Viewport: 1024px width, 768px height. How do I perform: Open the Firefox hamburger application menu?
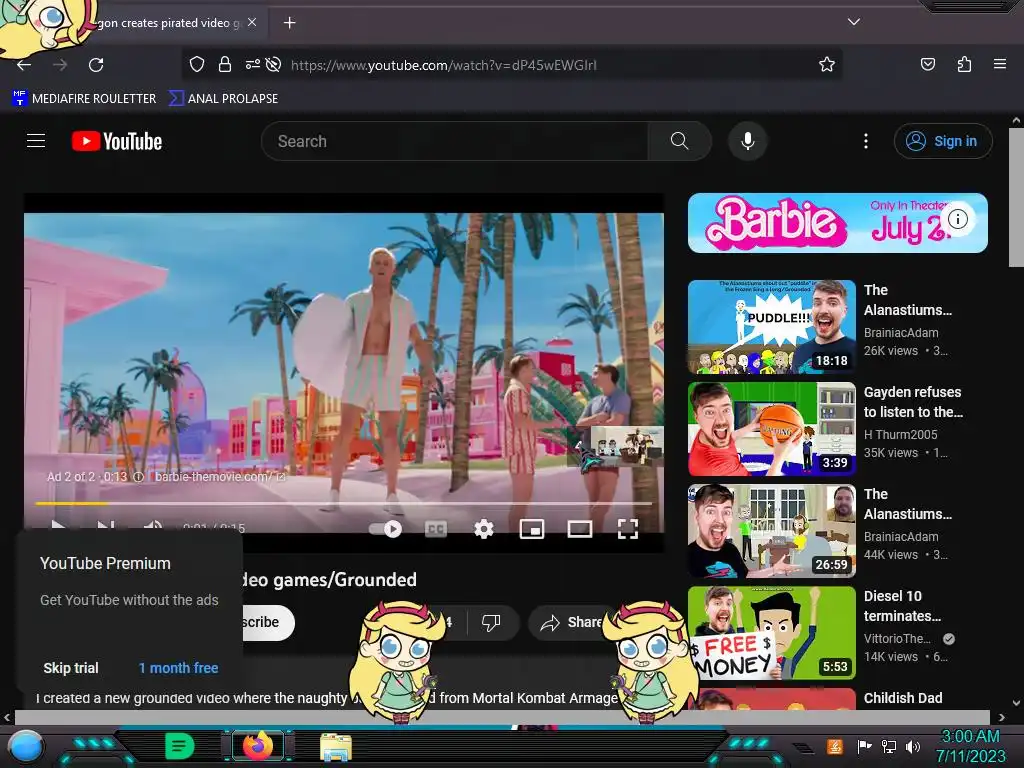(999, 64)
